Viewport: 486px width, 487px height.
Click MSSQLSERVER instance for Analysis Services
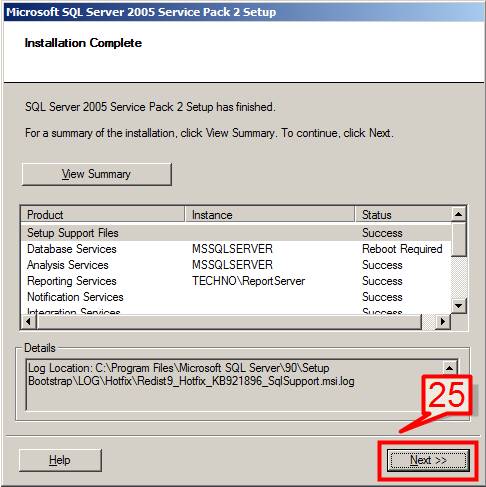point(232,265)
